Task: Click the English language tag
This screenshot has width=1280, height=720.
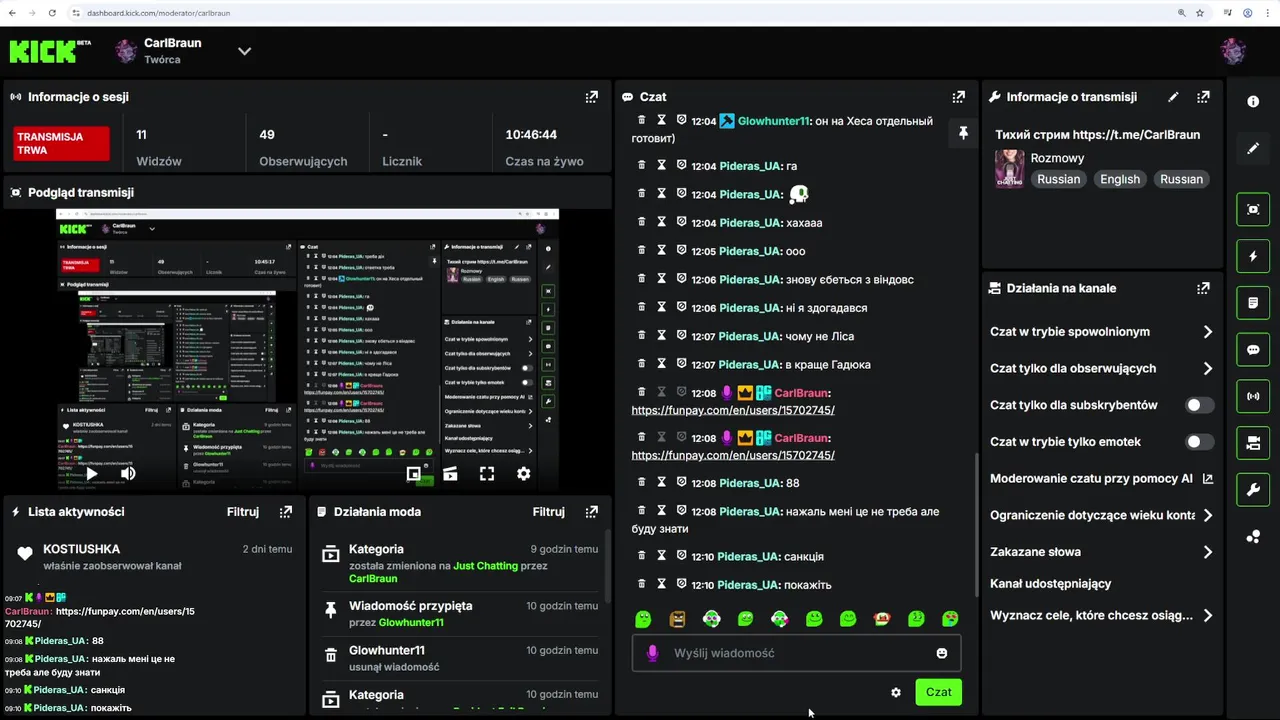Action: pos(1119,179)
